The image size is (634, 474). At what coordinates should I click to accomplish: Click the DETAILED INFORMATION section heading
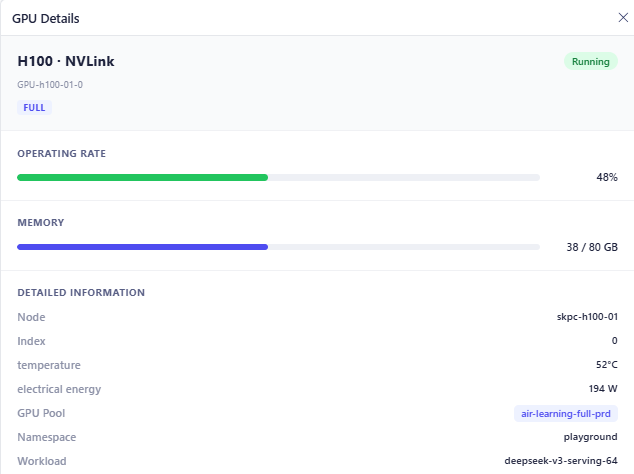tap(81, 292)
